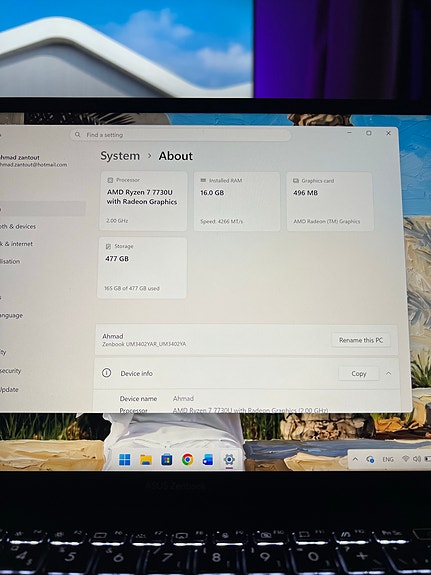The width and height of the screenshot is (431, 575).
Task: Select the Settings gear taskbar icon
Action: pyautogui.click(x=229, y=459)
